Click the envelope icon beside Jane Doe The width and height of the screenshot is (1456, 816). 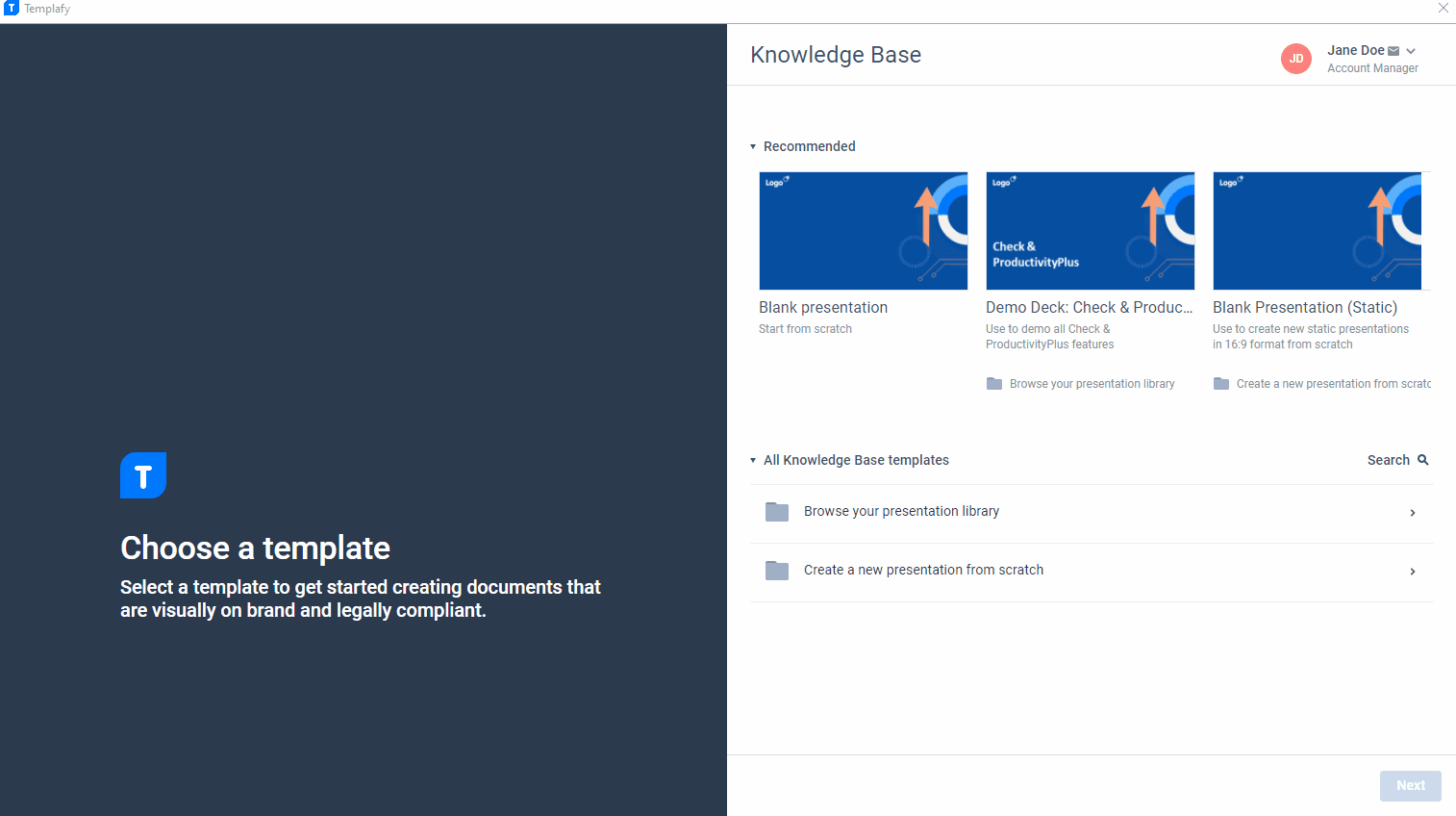[x=1393, y=51]
